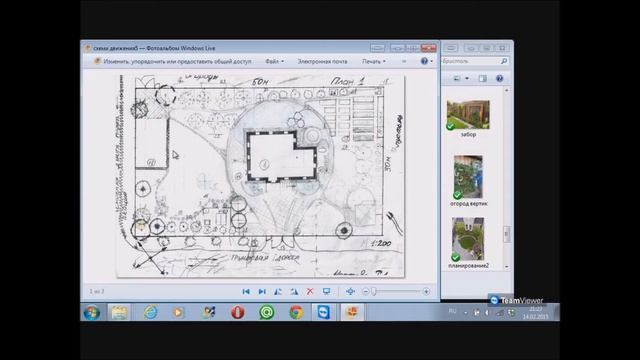The width and height of the screenshot is (640, 360).
Task: Open Windows Explorer from the taskbar
Action: point(119,312)
